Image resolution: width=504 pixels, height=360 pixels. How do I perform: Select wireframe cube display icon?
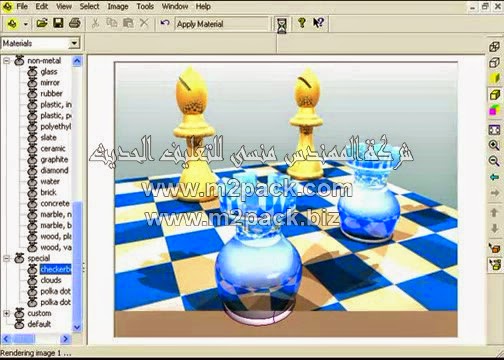click(x=494, y=47)
